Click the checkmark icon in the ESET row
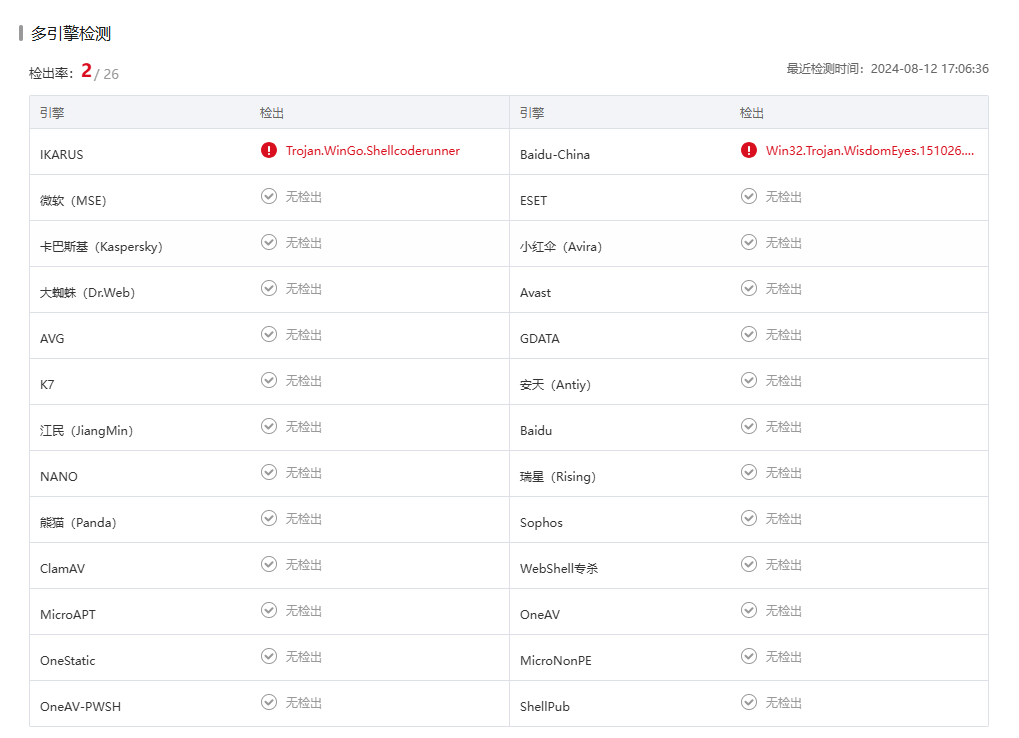 749,196
